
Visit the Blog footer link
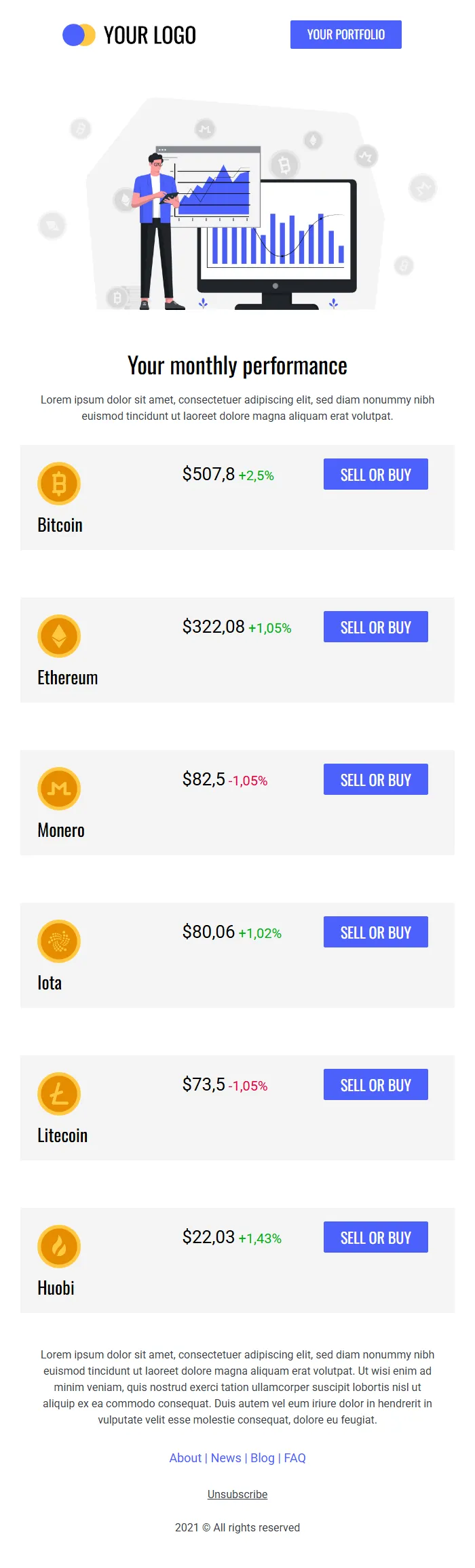point(263,1458)
